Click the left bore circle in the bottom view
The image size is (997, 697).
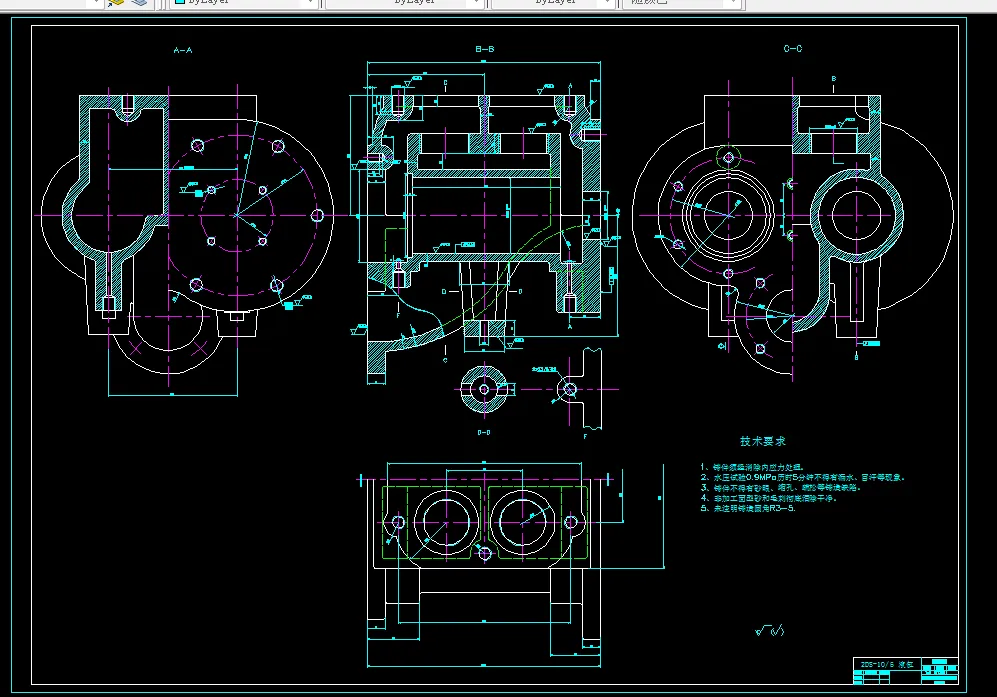[x=446, y=522]
